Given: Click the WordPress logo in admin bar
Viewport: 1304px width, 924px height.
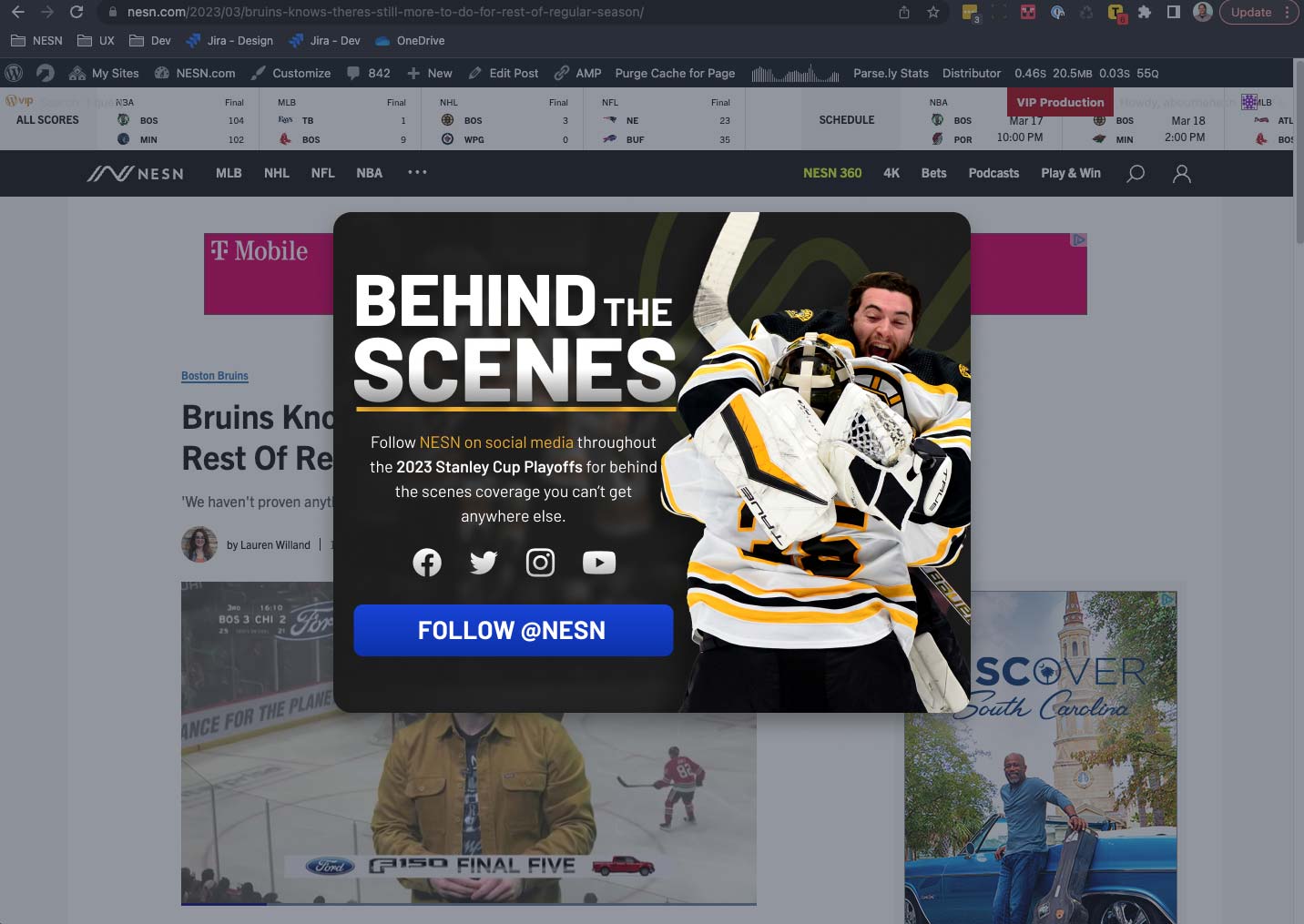Looking at the screenshot, I should pos(14,73).
